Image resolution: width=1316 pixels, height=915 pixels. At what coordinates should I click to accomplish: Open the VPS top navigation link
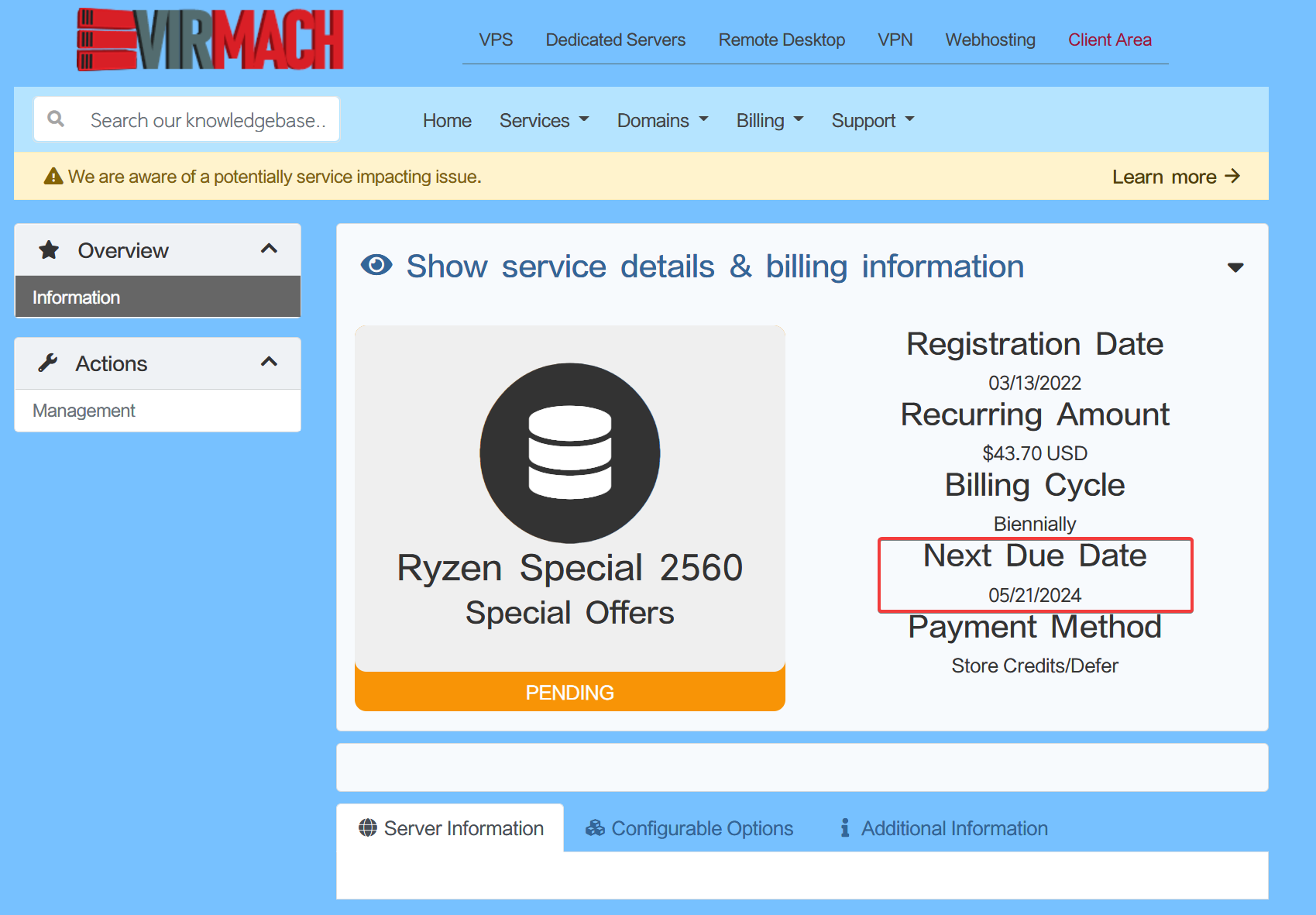496,40
